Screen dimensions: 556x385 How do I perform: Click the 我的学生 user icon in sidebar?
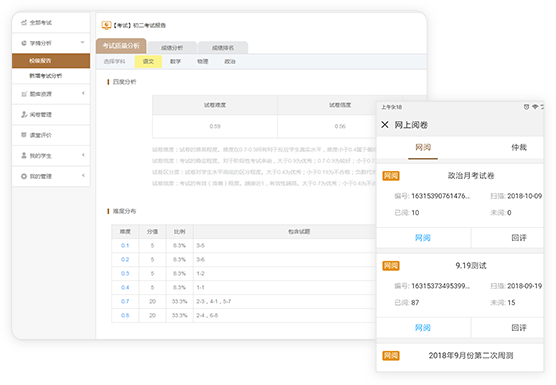(x=24, y=155)
